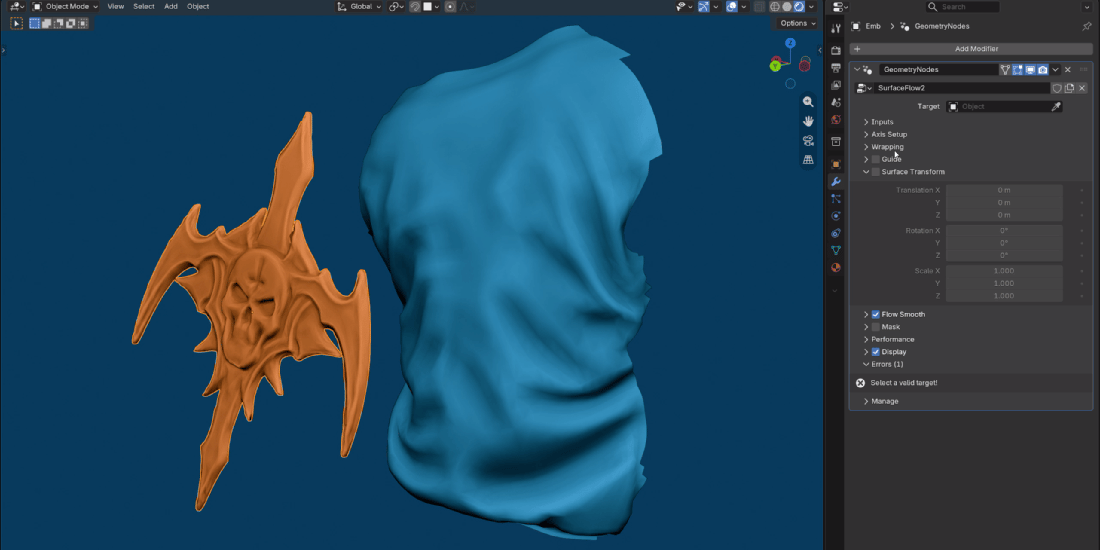
Task: Toggle modifier viewport display
Action: [1031, 69]
